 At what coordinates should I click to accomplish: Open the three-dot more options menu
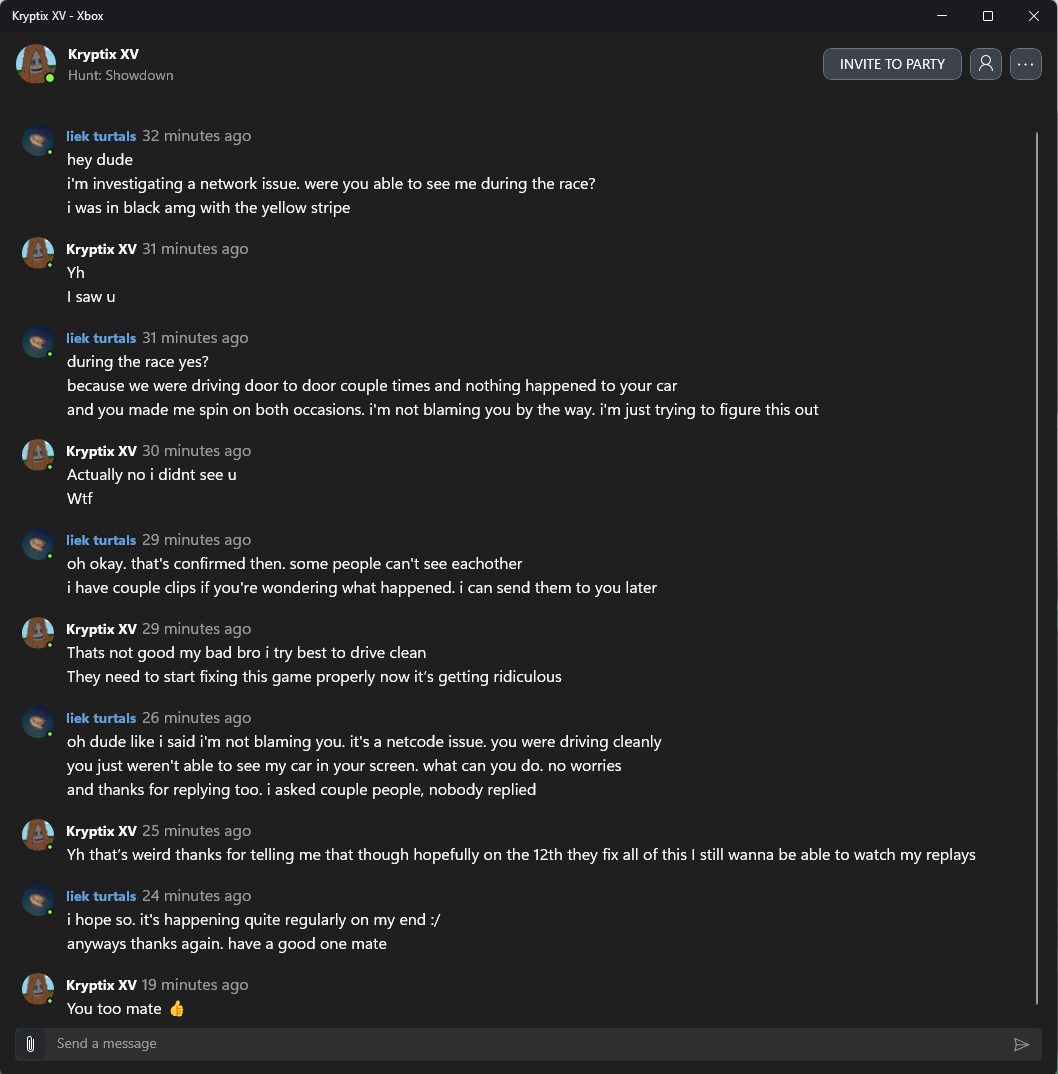(x=1026, y=64)
